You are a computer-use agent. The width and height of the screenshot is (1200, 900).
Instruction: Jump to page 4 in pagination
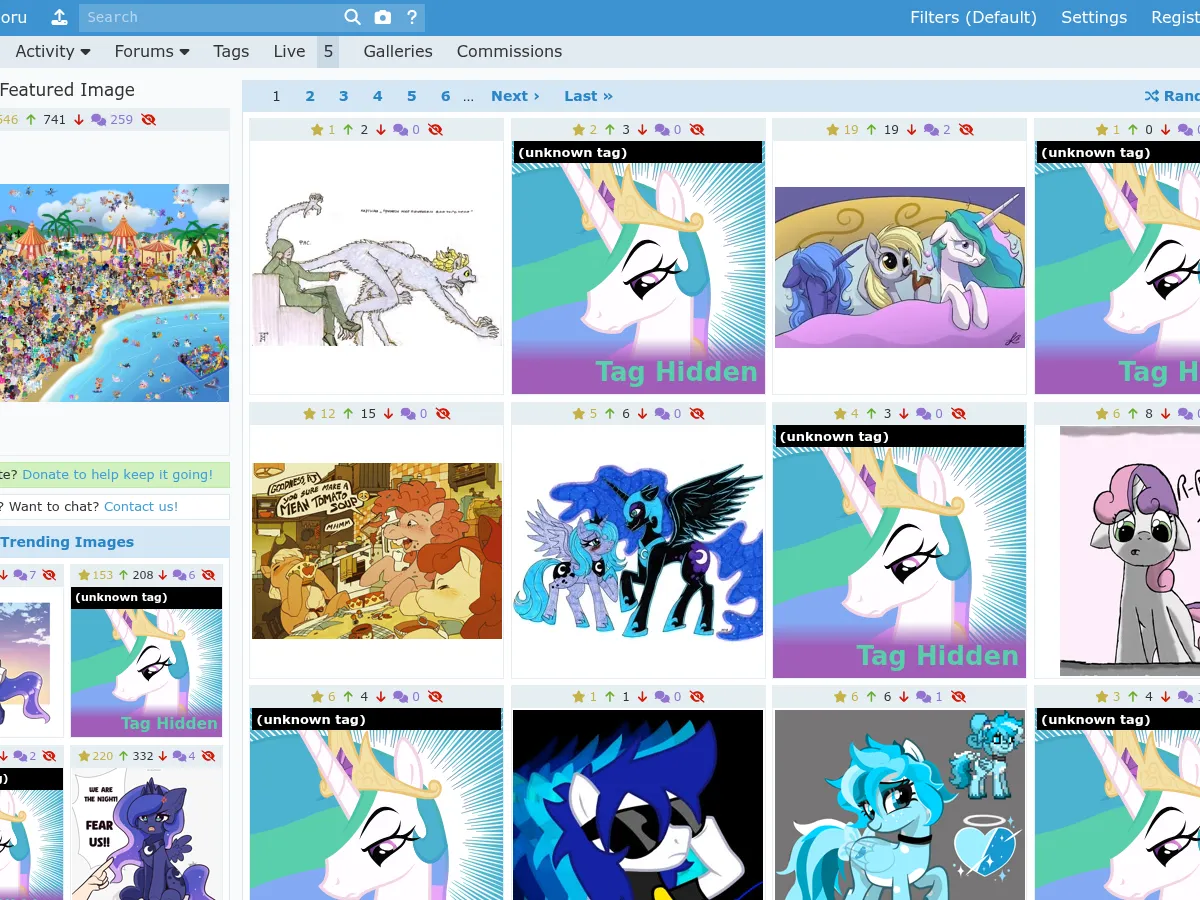[x=377, y=96]
